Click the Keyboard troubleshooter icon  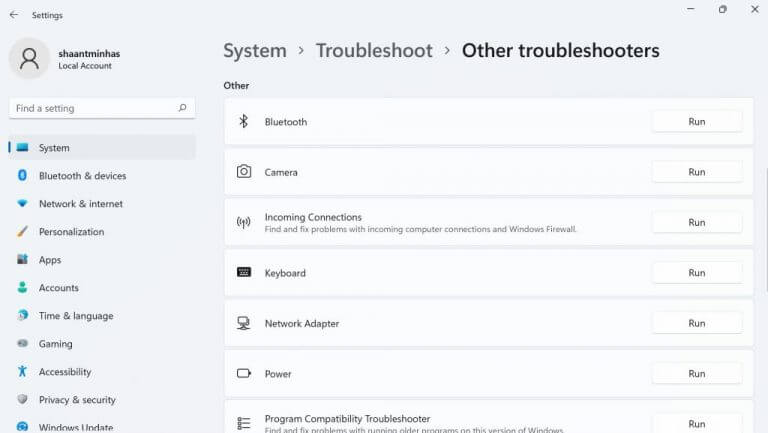coord(243,273)
